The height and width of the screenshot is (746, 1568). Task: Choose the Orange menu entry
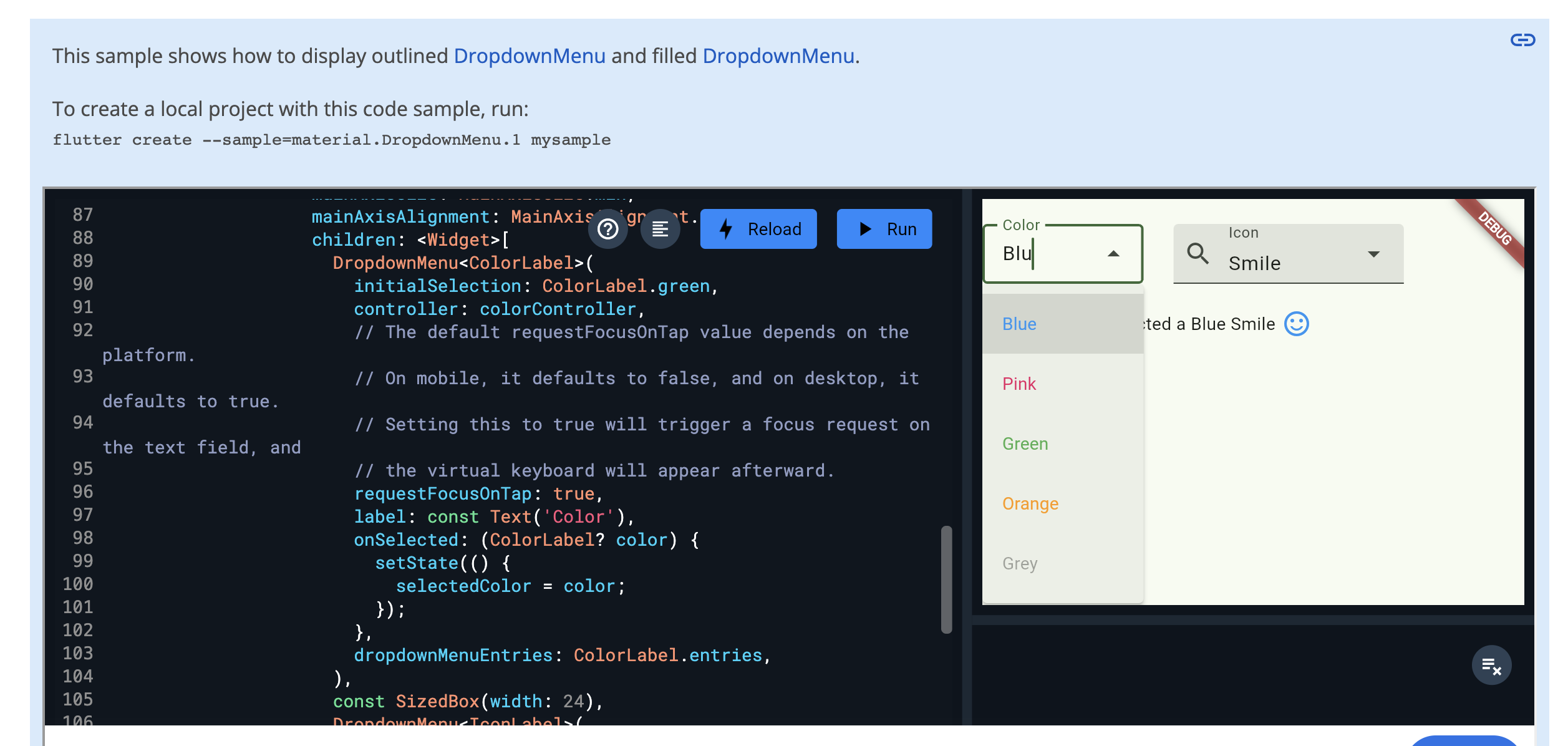(1030, 504)
